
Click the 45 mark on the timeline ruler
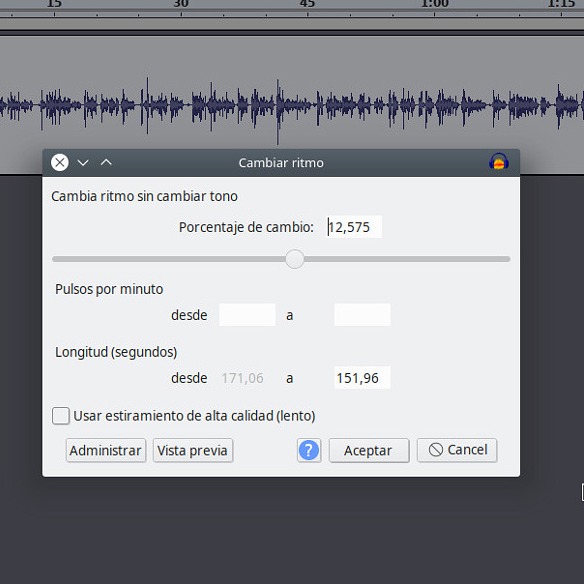[307, 4]
